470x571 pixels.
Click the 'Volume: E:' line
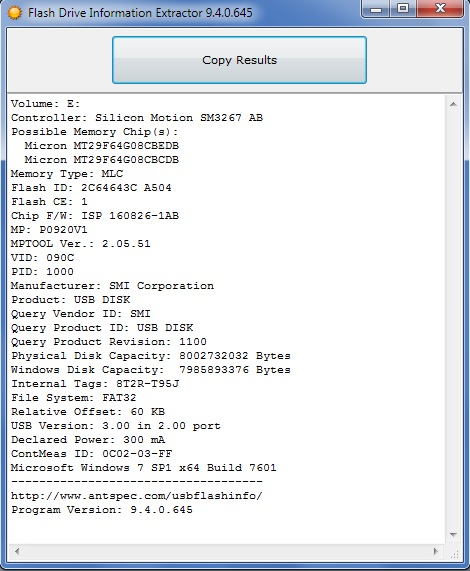coord(46,104)
